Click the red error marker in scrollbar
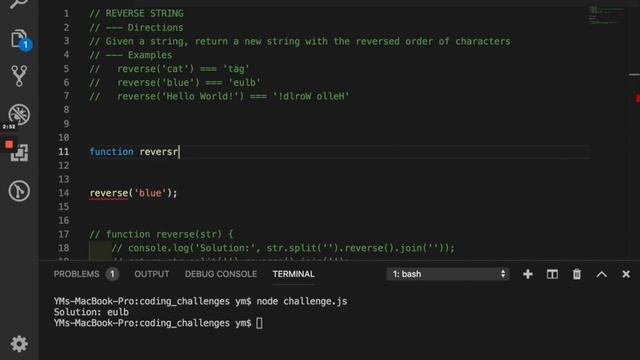This screenshot has width=640, height=360. pyautogui.click(x=637, y=98)
